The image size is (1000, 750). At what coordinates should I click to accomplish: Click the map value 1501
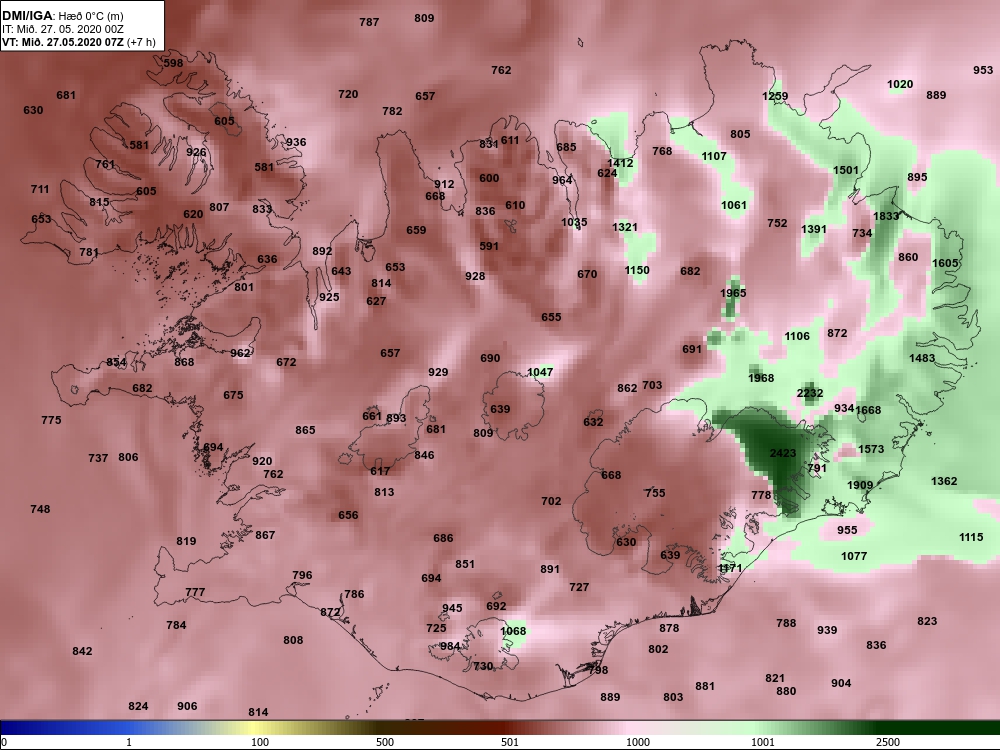tap(846, 170)
